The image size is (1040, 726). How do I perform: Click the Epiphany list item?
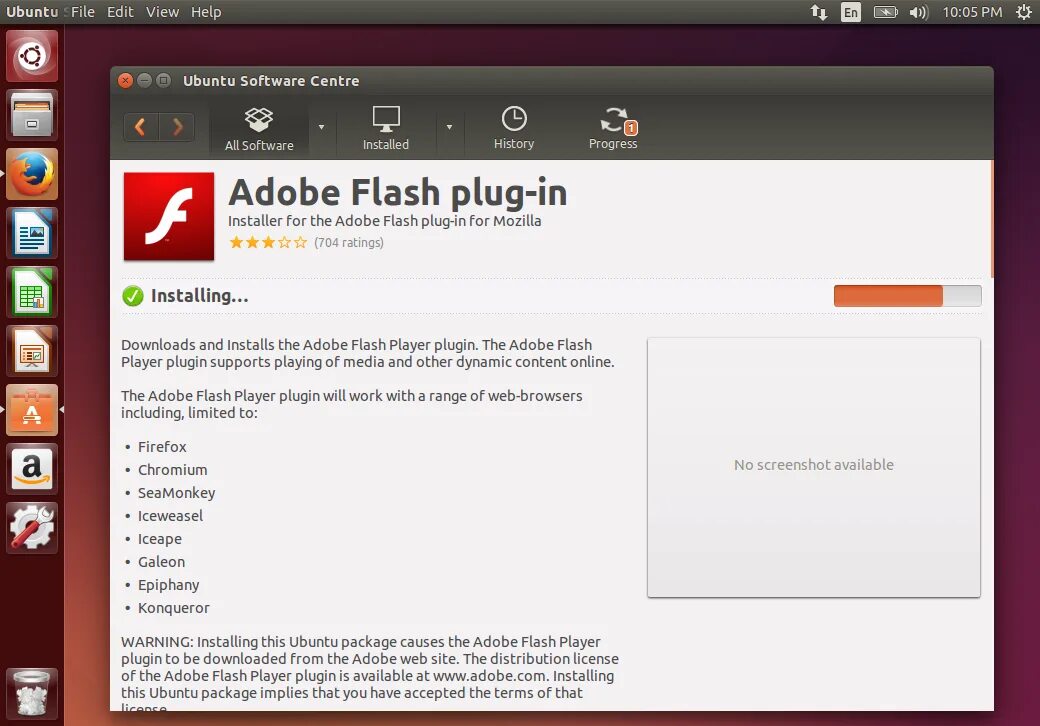click(168, 585)
